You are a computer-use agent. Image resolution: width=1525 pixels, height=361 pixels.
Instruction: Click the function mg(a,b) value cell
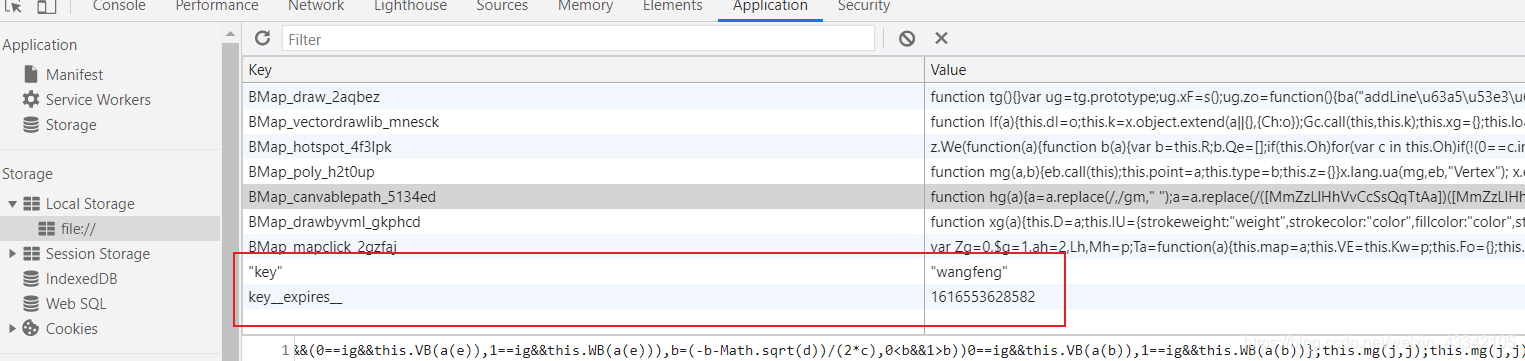tap(1224, 172)
